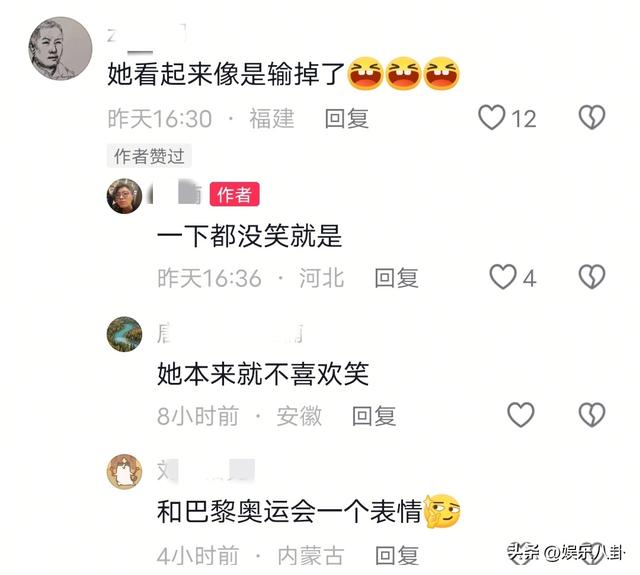The image size is (640, 575).
Task: Select the comment '和巴黎奥运会一个表情'
Action: 289,511
